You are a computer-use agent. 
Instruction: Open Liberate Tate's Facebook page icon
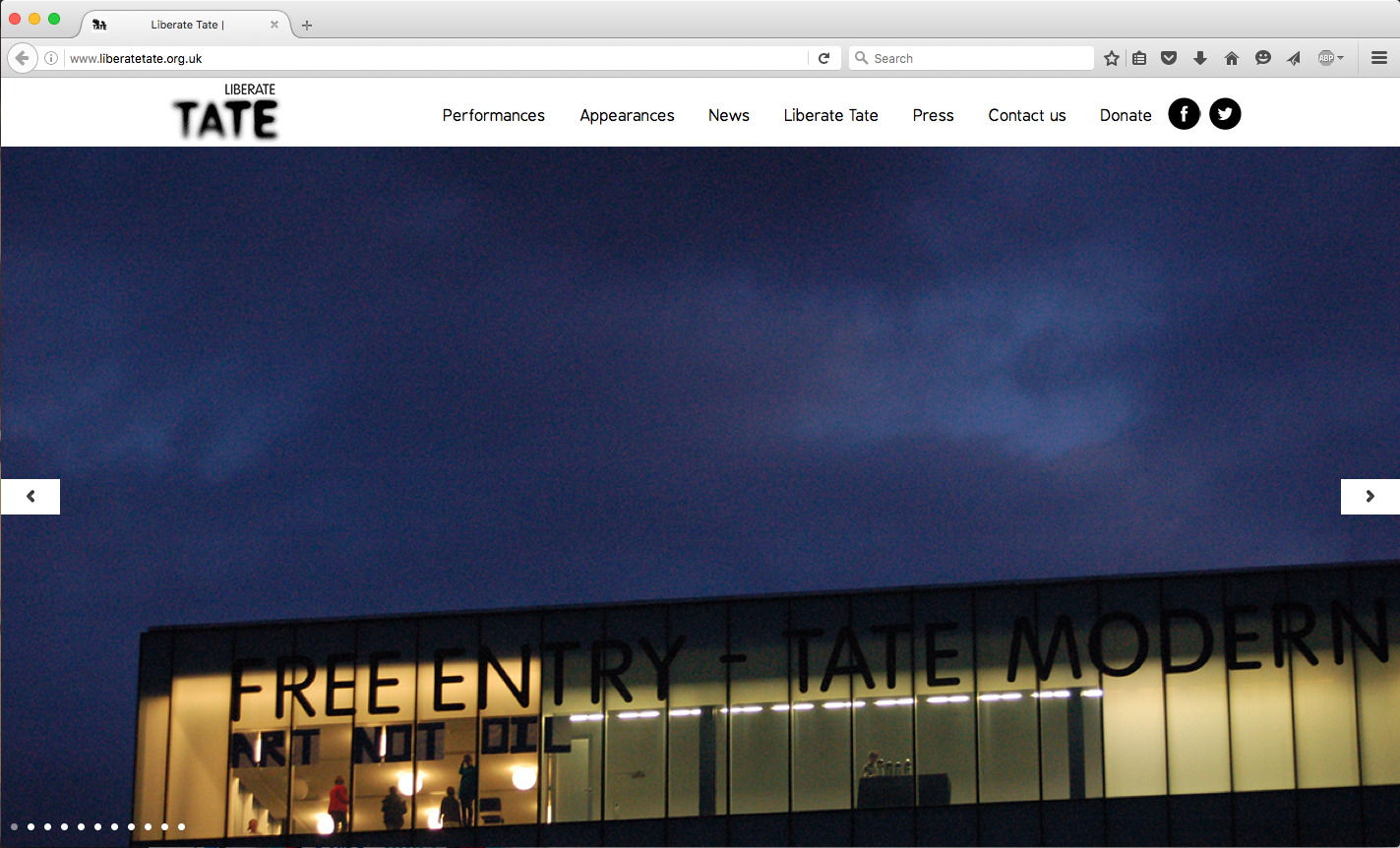tap(1184, 114)
